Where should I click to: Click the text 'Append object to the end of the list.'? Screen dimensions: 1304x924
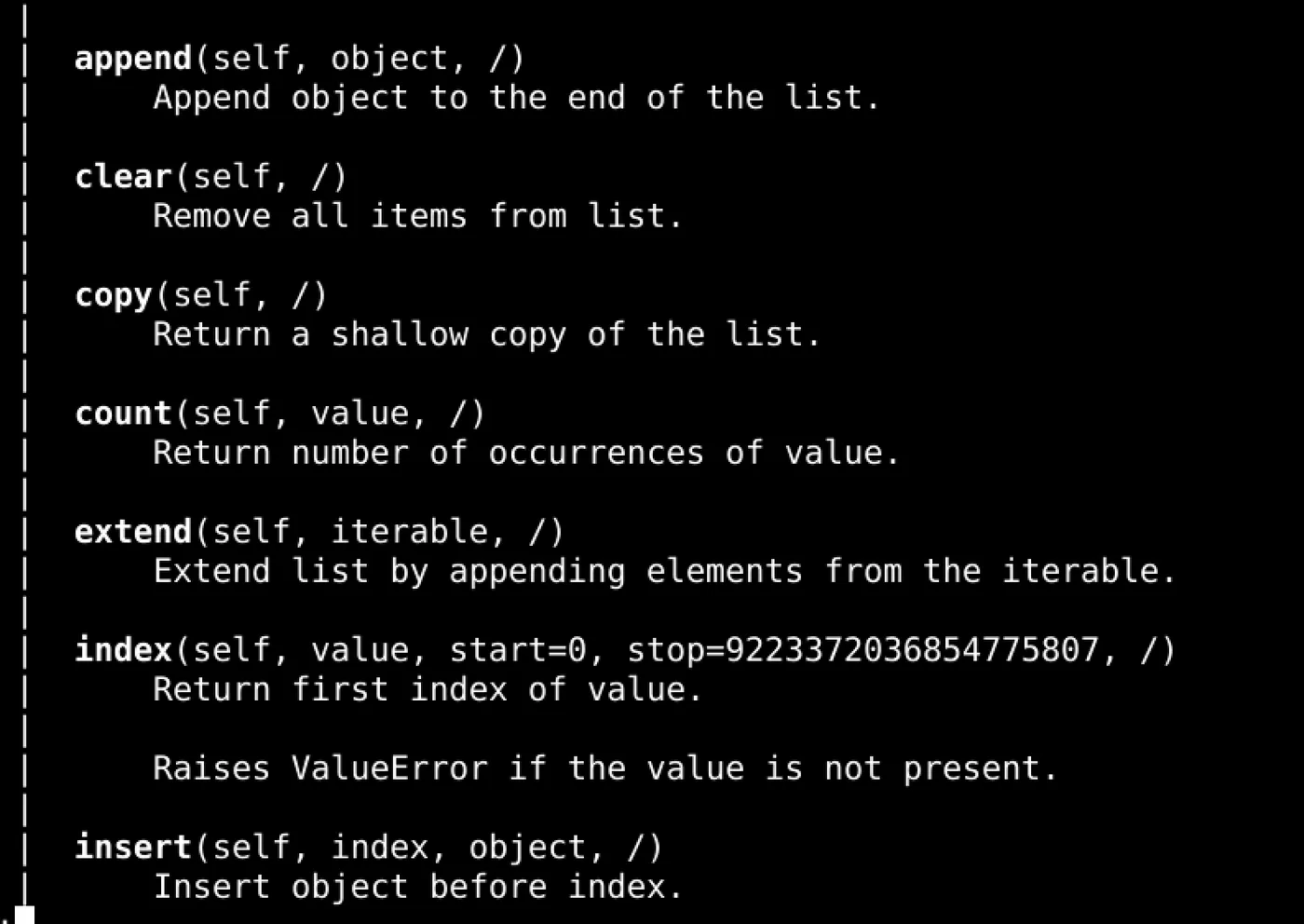(516, 98)
